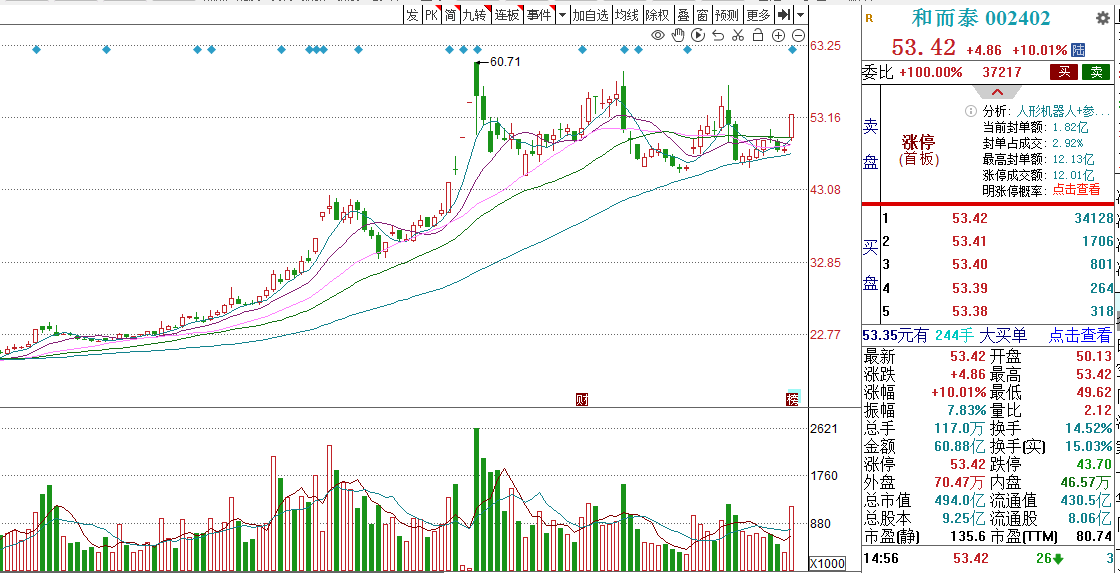Click 点击查看 beside 大买单

click(x=1079, y=335)
